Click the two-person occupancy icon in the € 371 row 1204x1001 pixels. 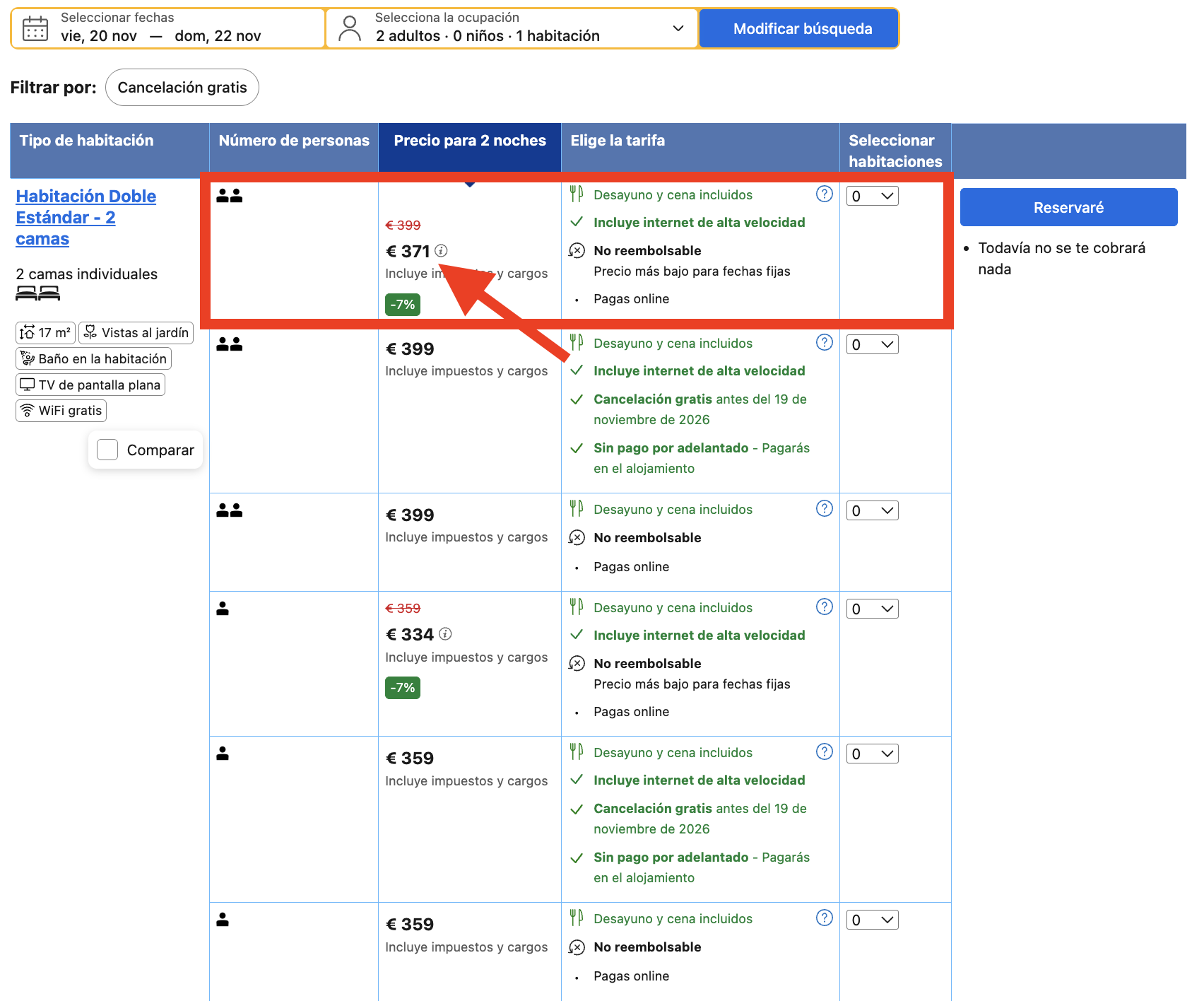tap(230, 196)
